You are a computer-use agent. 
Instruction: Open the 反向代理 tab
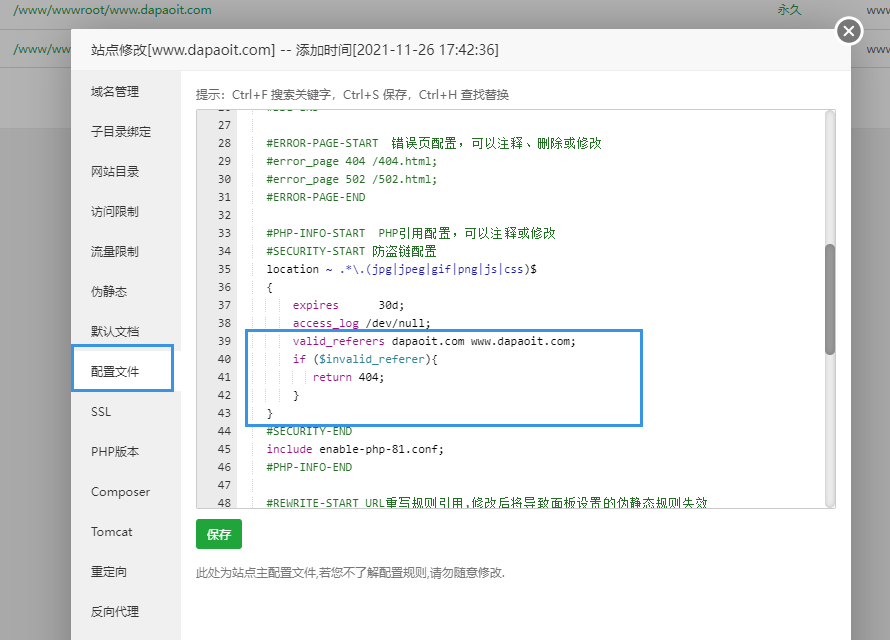click(115, 612)
